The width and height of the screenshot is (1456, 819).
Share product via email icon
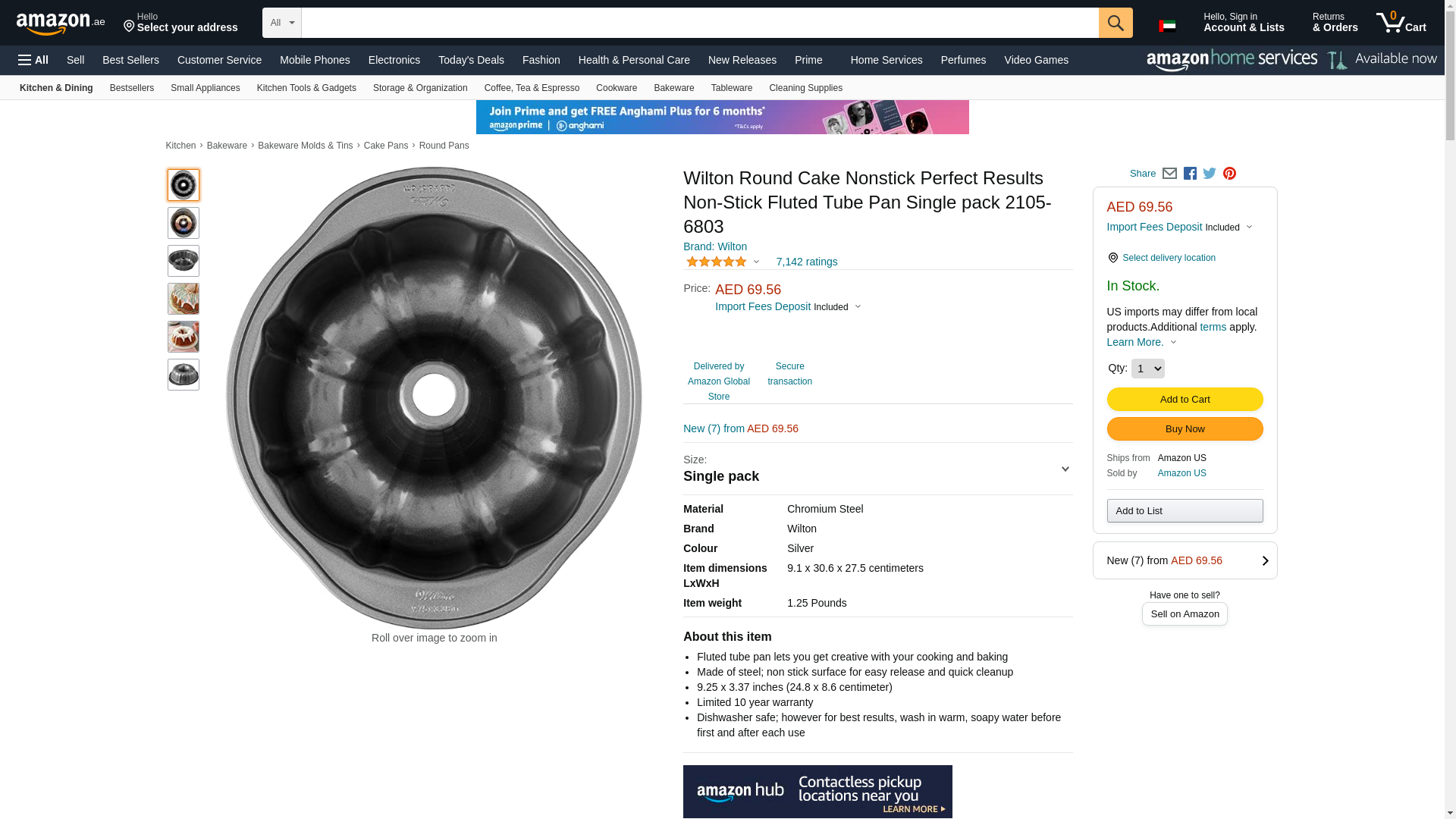pyautogui.click(x=1169, y=174)
